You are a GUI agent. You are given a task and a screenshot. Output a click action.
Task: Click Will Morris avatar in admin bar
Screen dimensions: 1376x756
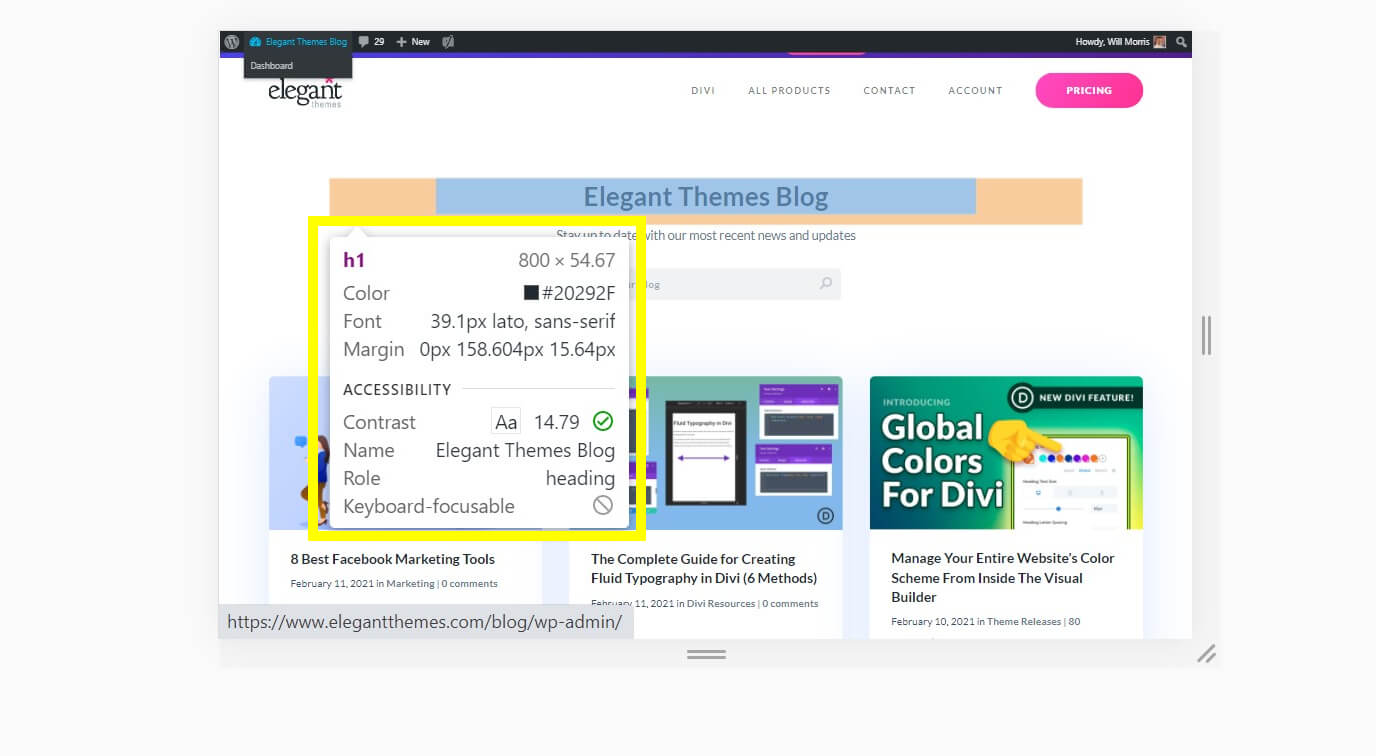click(1160, 42)
